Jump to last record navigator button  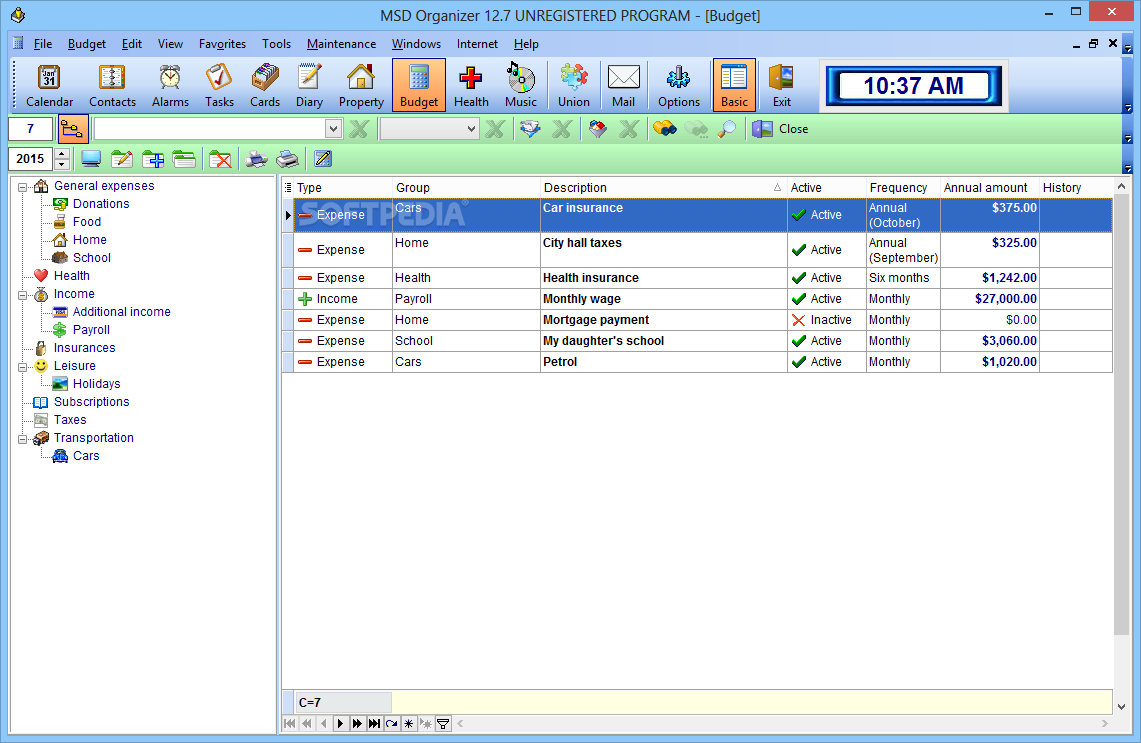pos(374,723)
